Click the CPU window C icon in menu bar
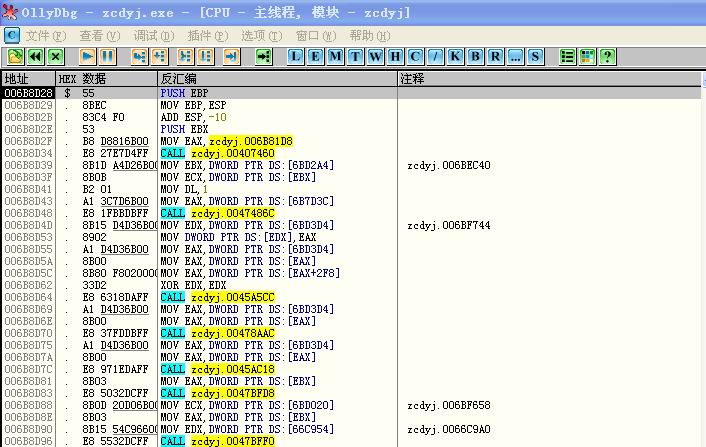This screenshot has width=706, height=447. [12, 35]
